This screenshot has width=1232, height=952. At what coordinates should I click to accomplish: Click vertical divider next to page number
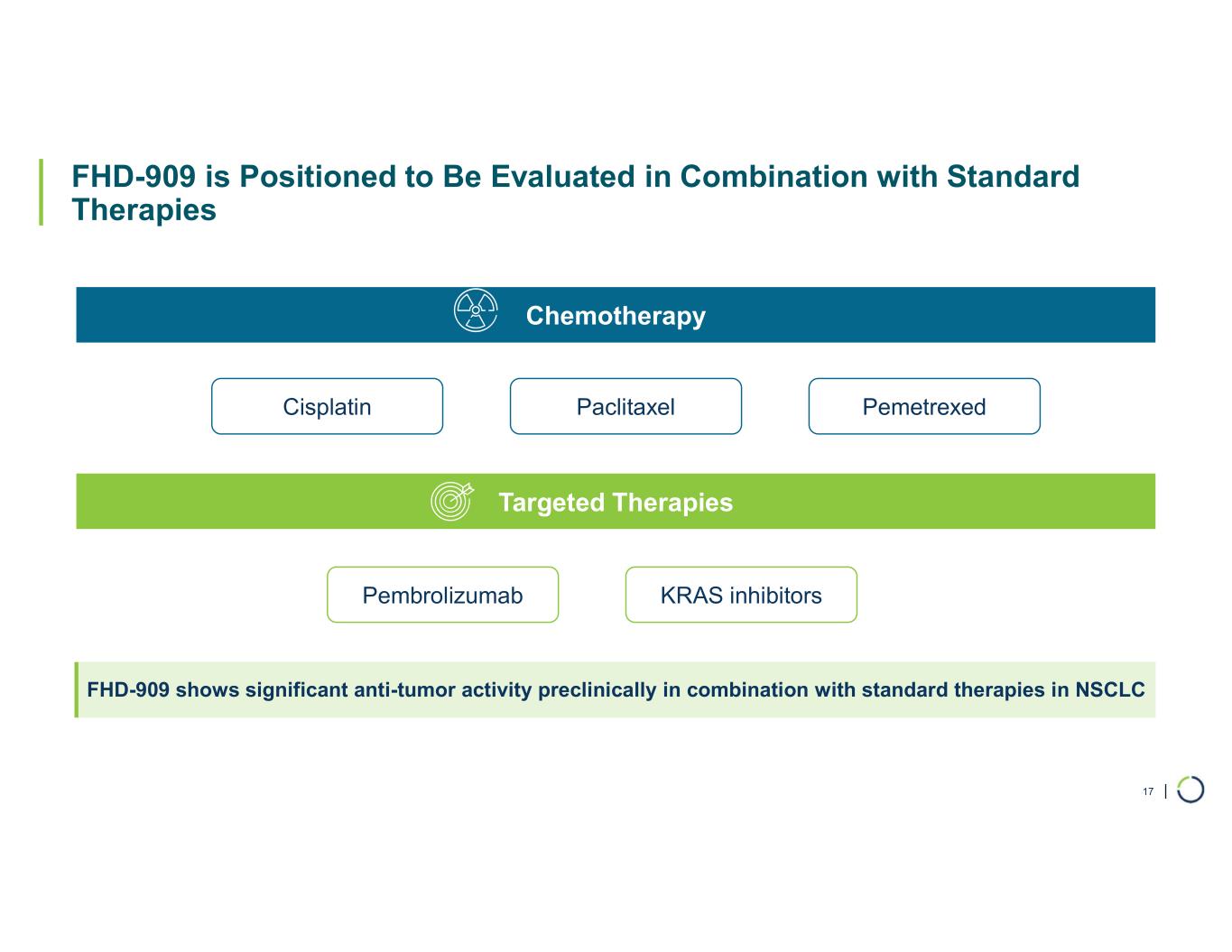coord(1166,791)
